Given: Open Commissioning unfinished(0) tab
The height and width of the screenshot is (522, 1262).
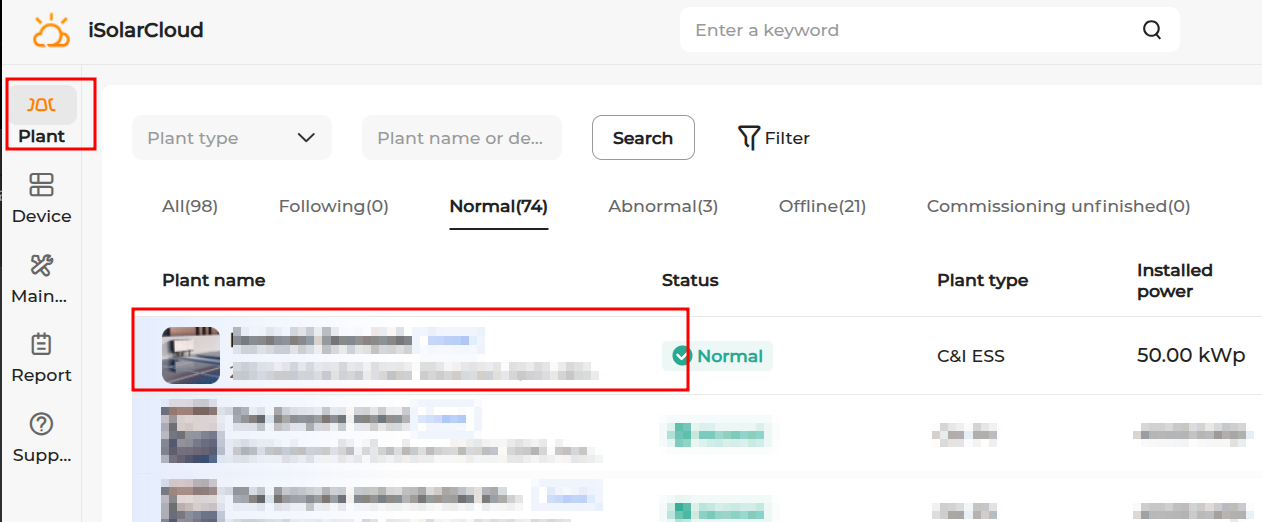Looking at the screenshot, I should coord(1058,206).
